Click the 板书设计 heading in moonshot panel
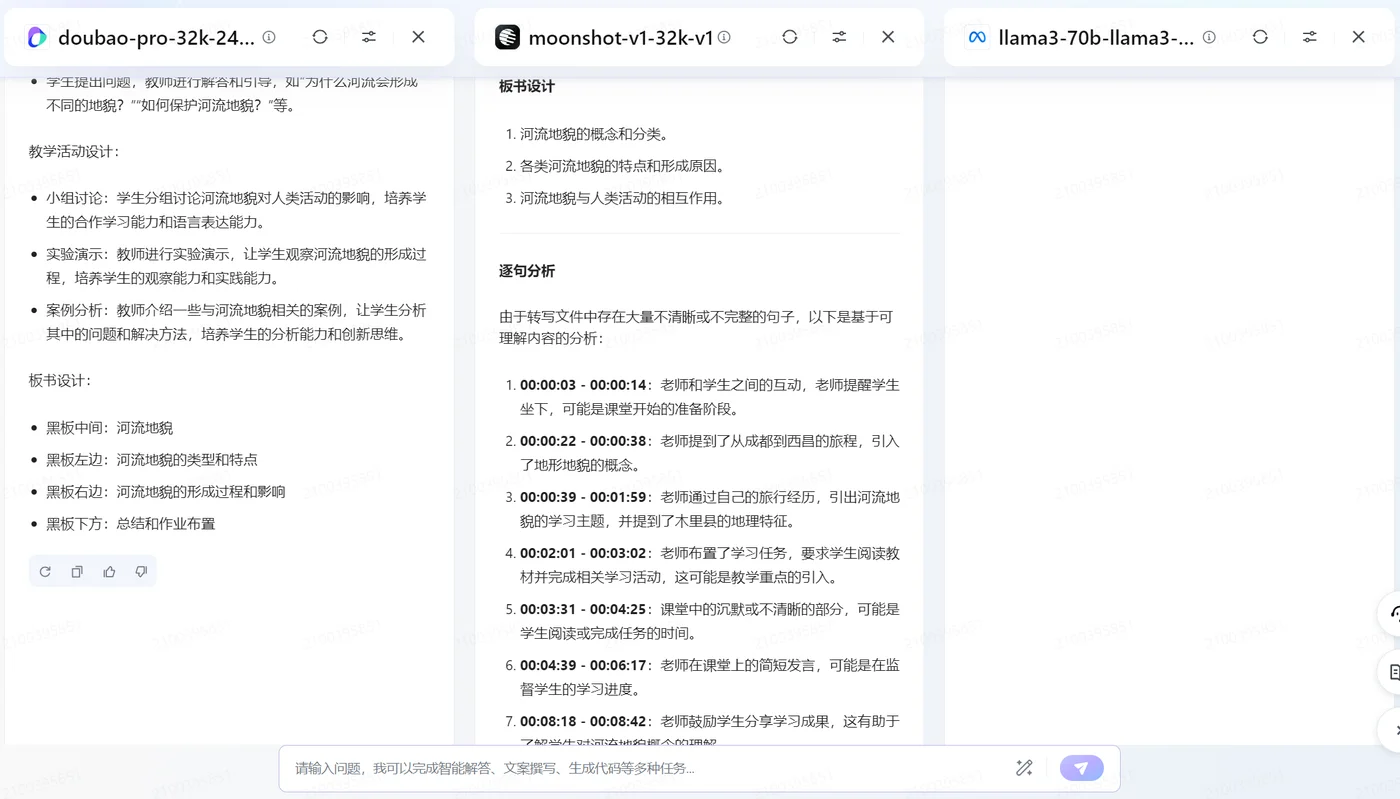Viewport: 1400px width, 799px height. (527, 86)
